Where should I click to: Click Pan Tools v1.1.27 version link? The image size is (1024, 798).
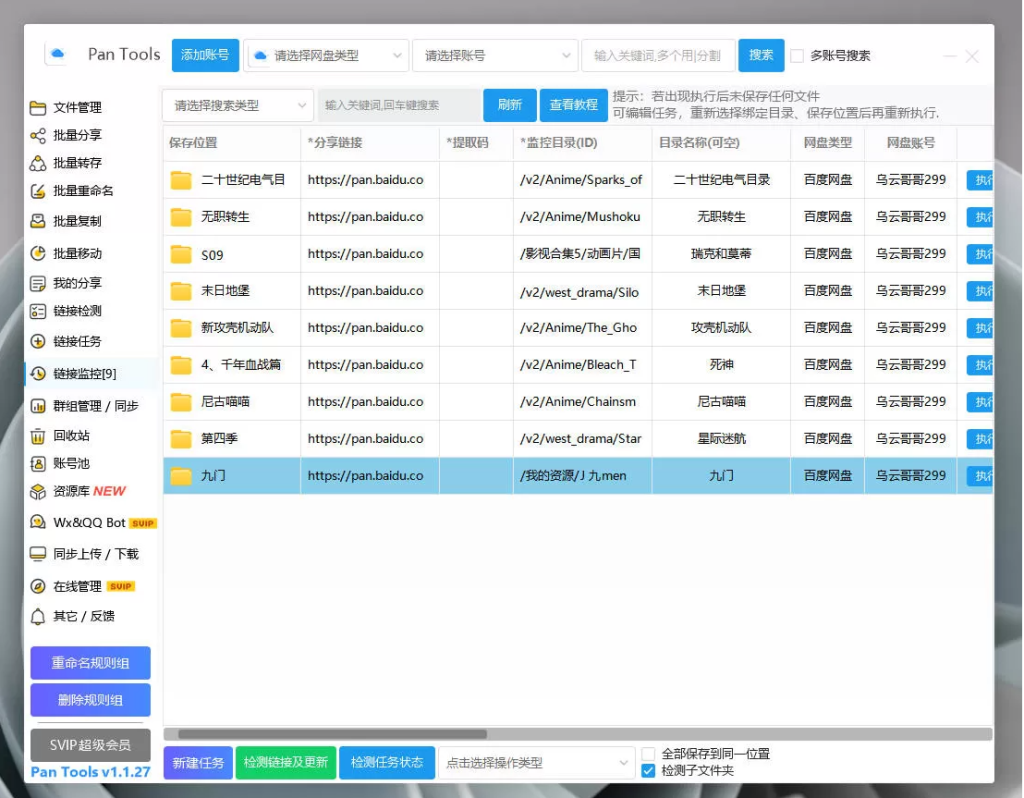click(90, 772)
